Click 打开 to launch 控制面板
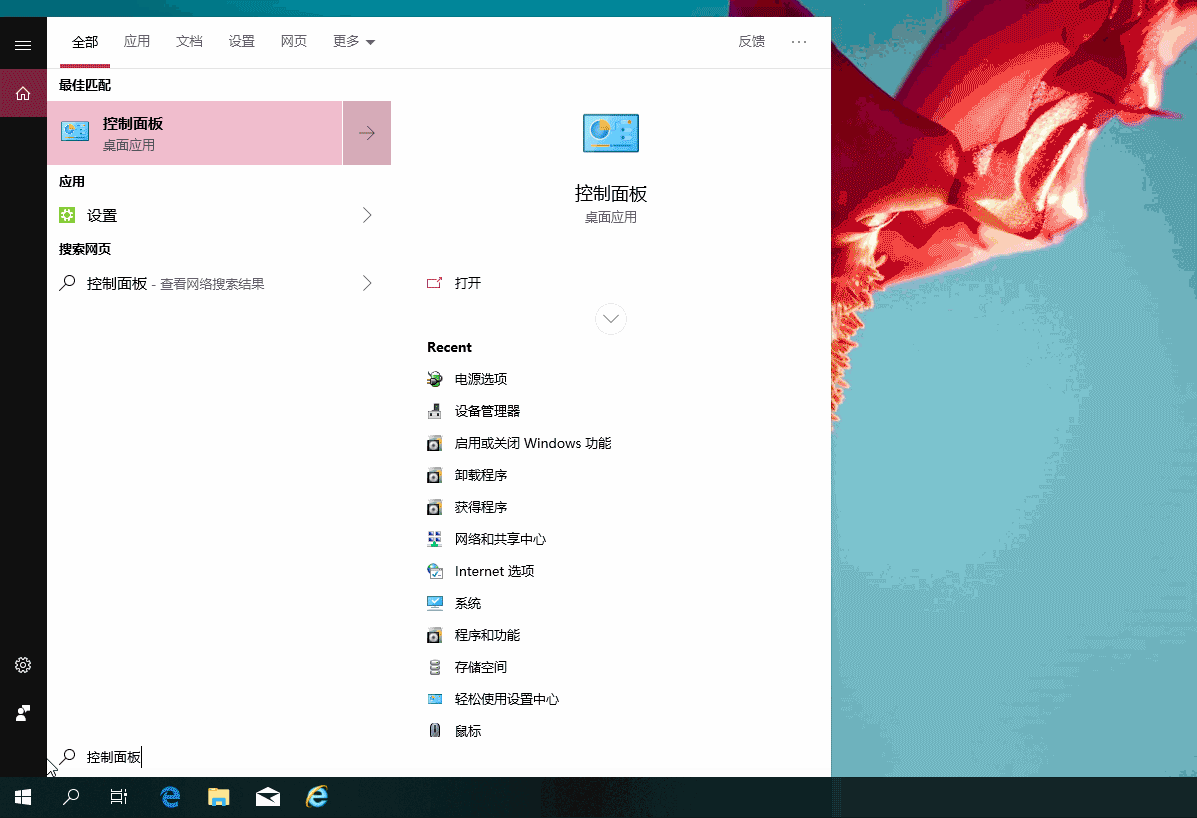 pyautogui.click(x=466, y=283)
